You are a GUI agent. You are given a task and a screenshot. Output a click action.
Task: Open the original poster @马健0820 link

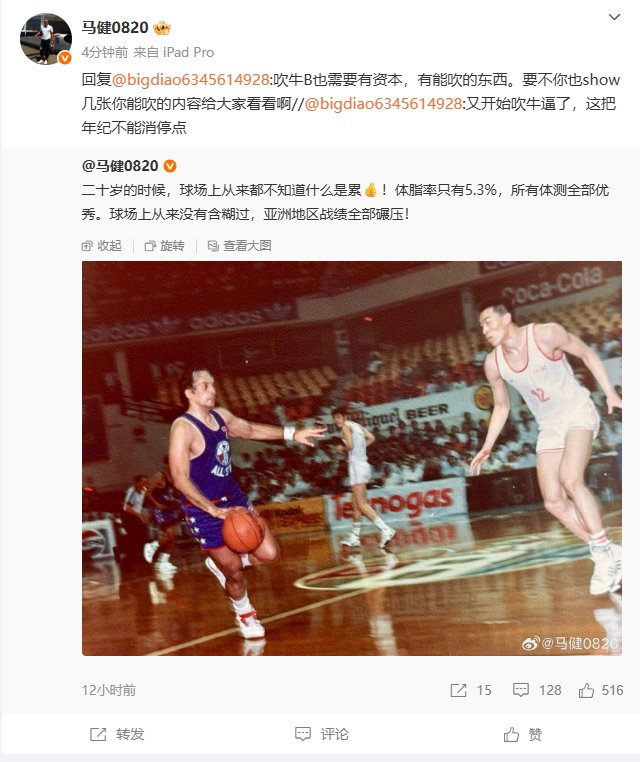tap(120, 166)
